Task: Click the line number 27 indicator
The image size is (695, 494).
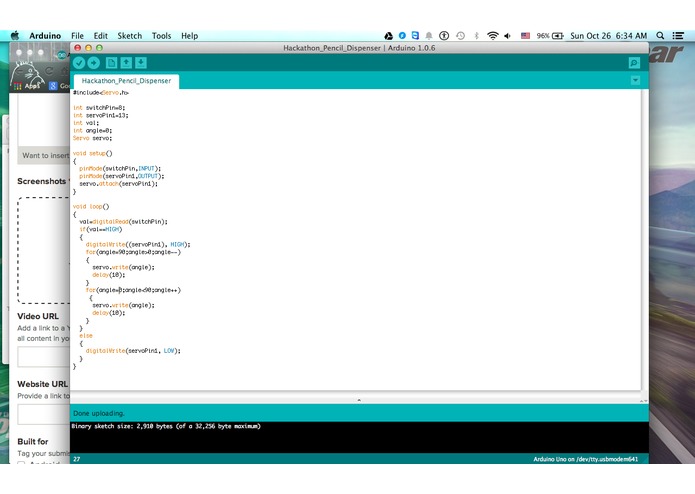Action: coord(77,459)
